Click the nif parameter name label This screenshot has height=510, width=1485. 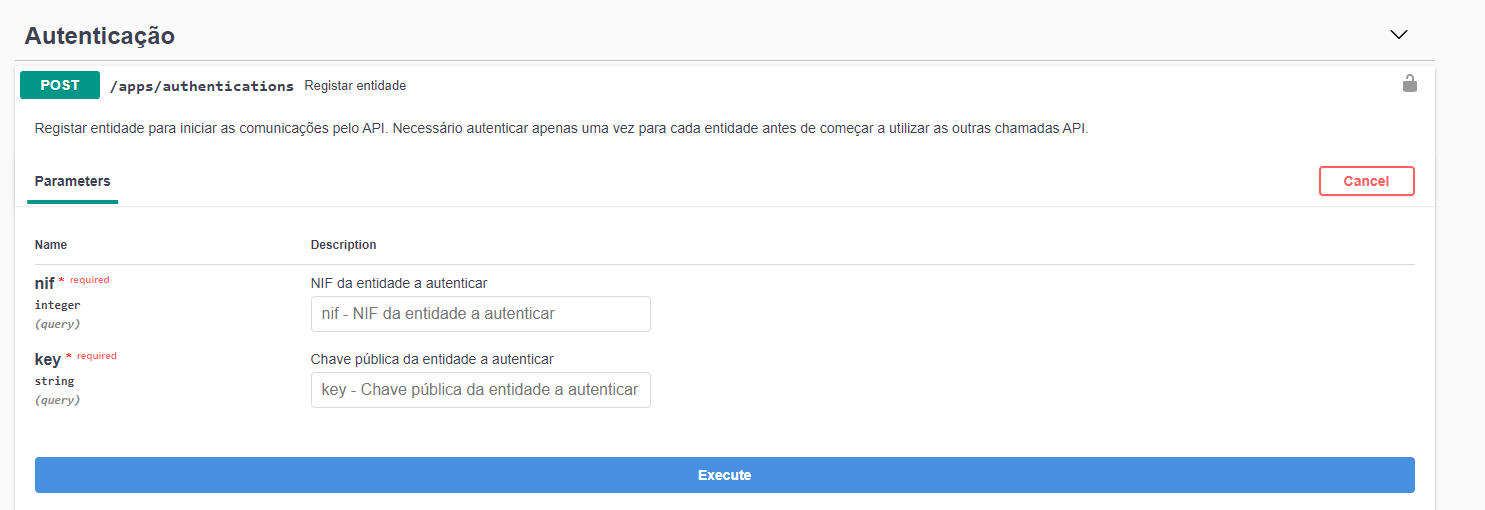pyautogui.click(x=44, y=283)
